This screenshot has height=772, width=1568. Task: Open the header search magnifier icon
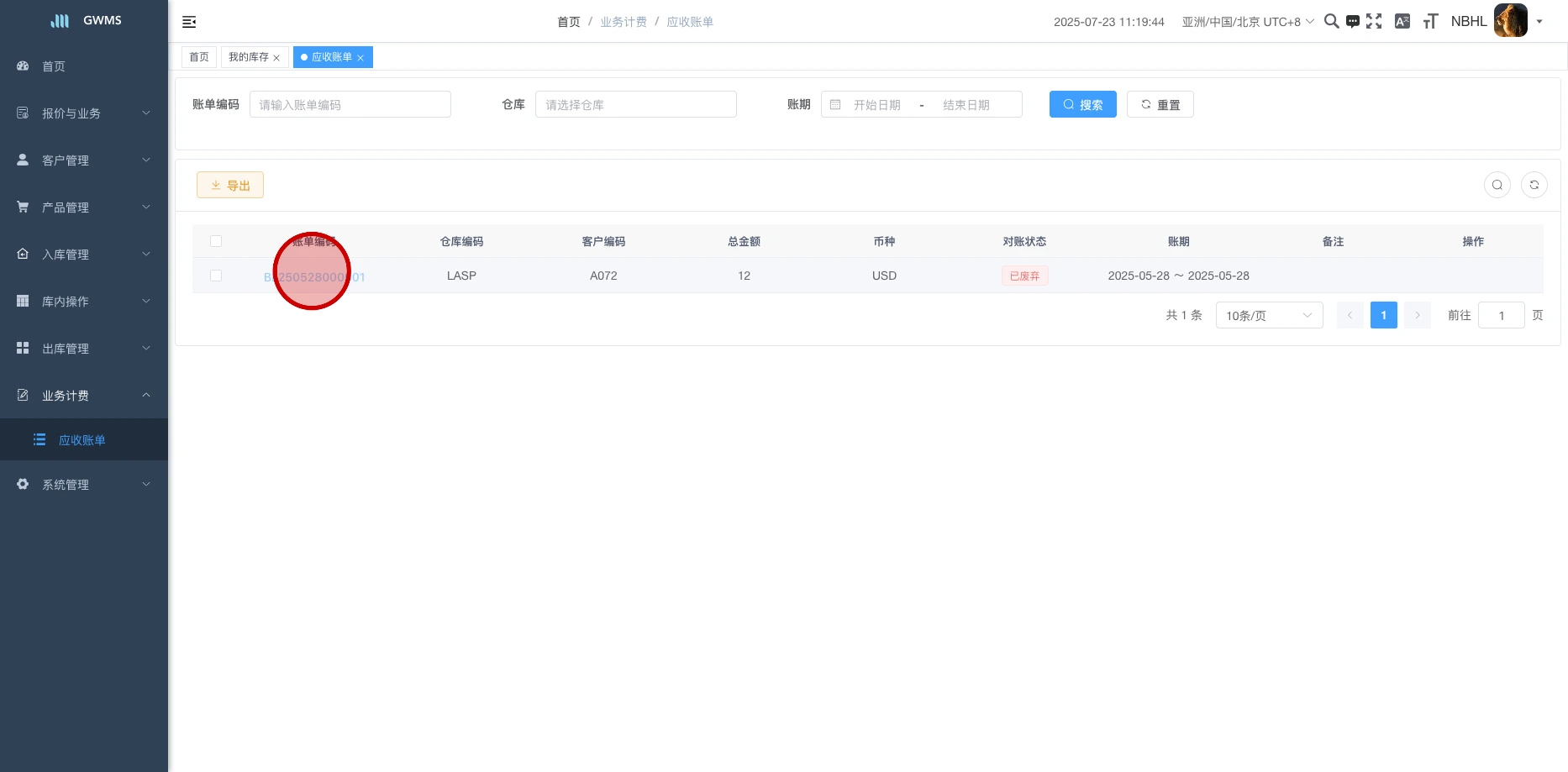(1331, 21)
